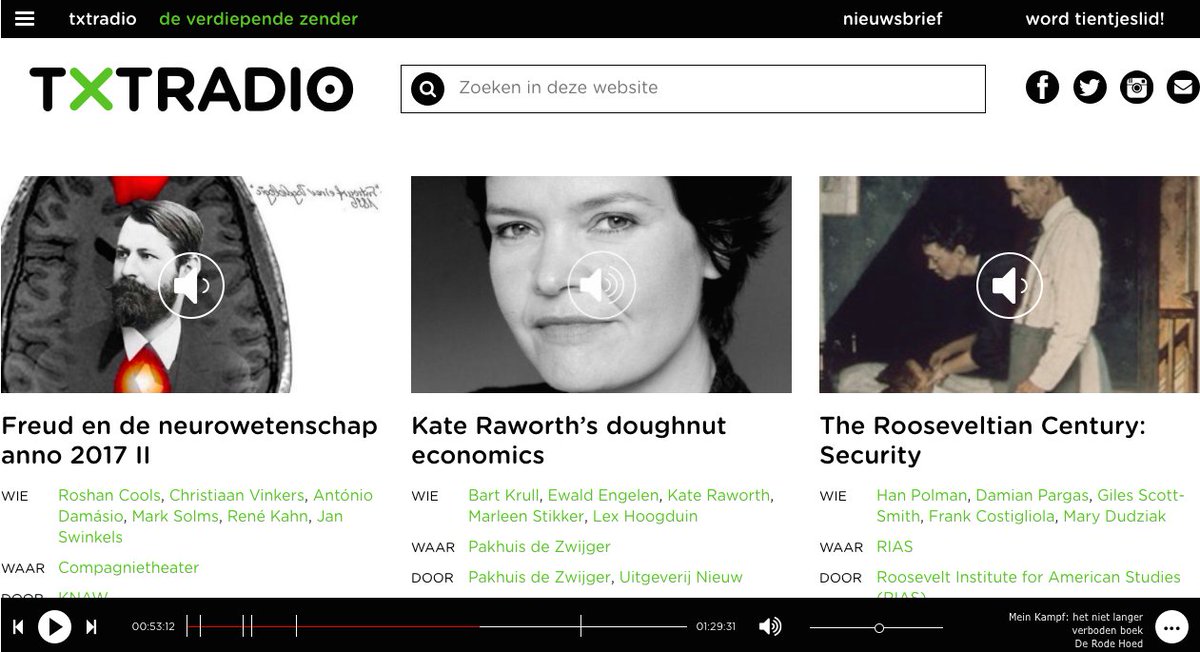This screenshot has height=652, width=1200.
Task: Open speaker Bart Krull
Action: [503, 495]
